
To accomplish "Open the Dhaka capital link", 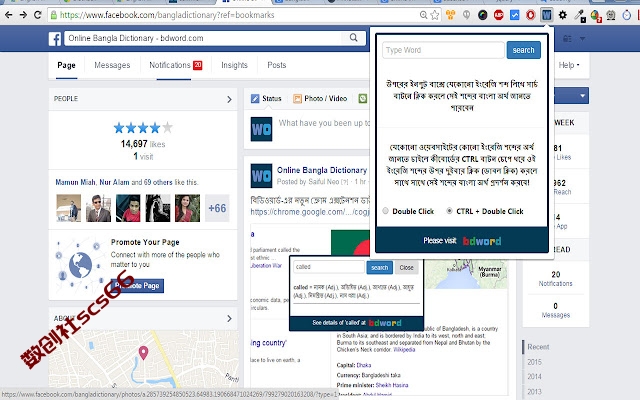I will (x=364, y=365).
